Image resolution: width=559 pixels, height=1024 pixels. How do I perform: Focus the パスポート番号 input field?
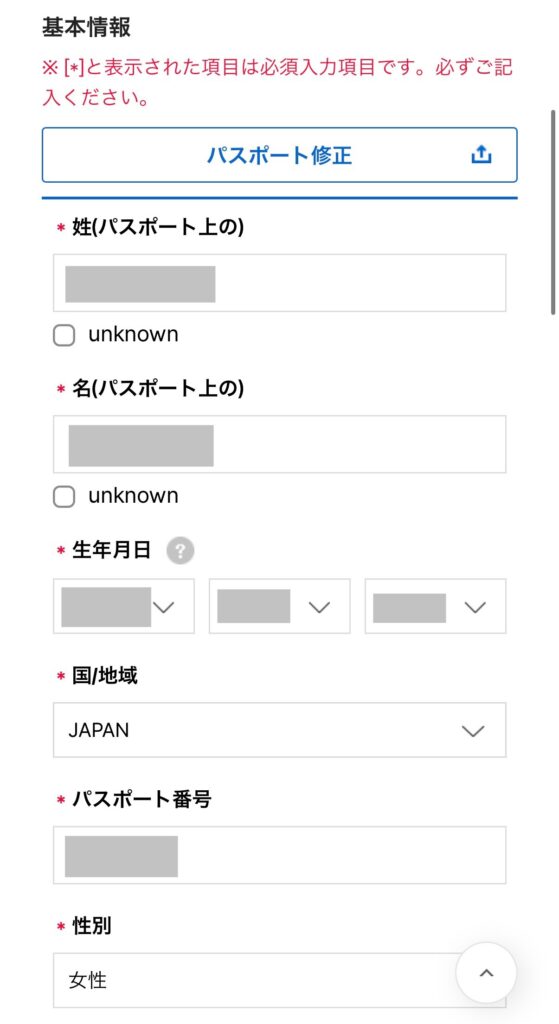click(x=280, y=855)
